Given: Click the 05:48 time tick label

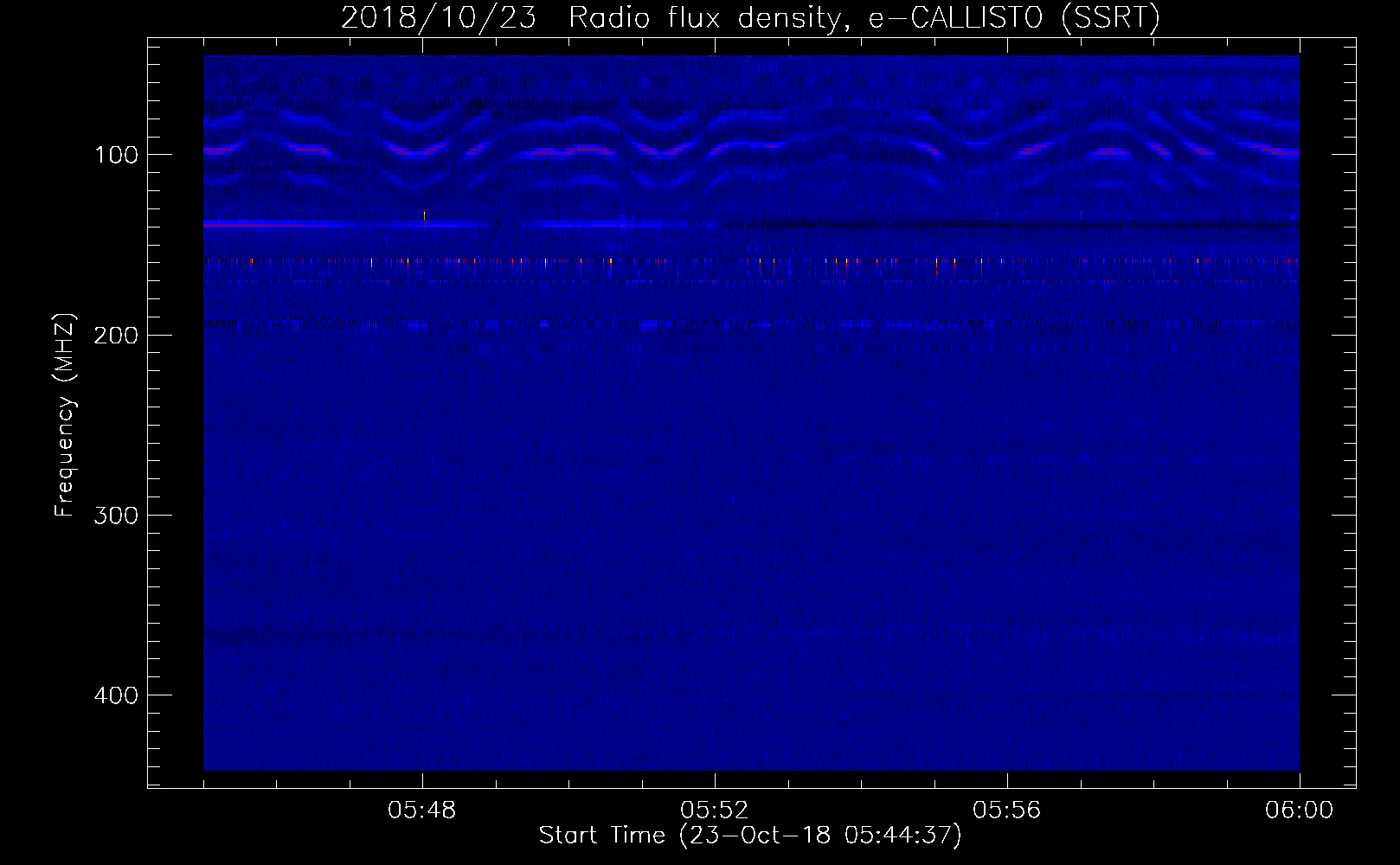Looking at the screenshot, I should [422, 811].
